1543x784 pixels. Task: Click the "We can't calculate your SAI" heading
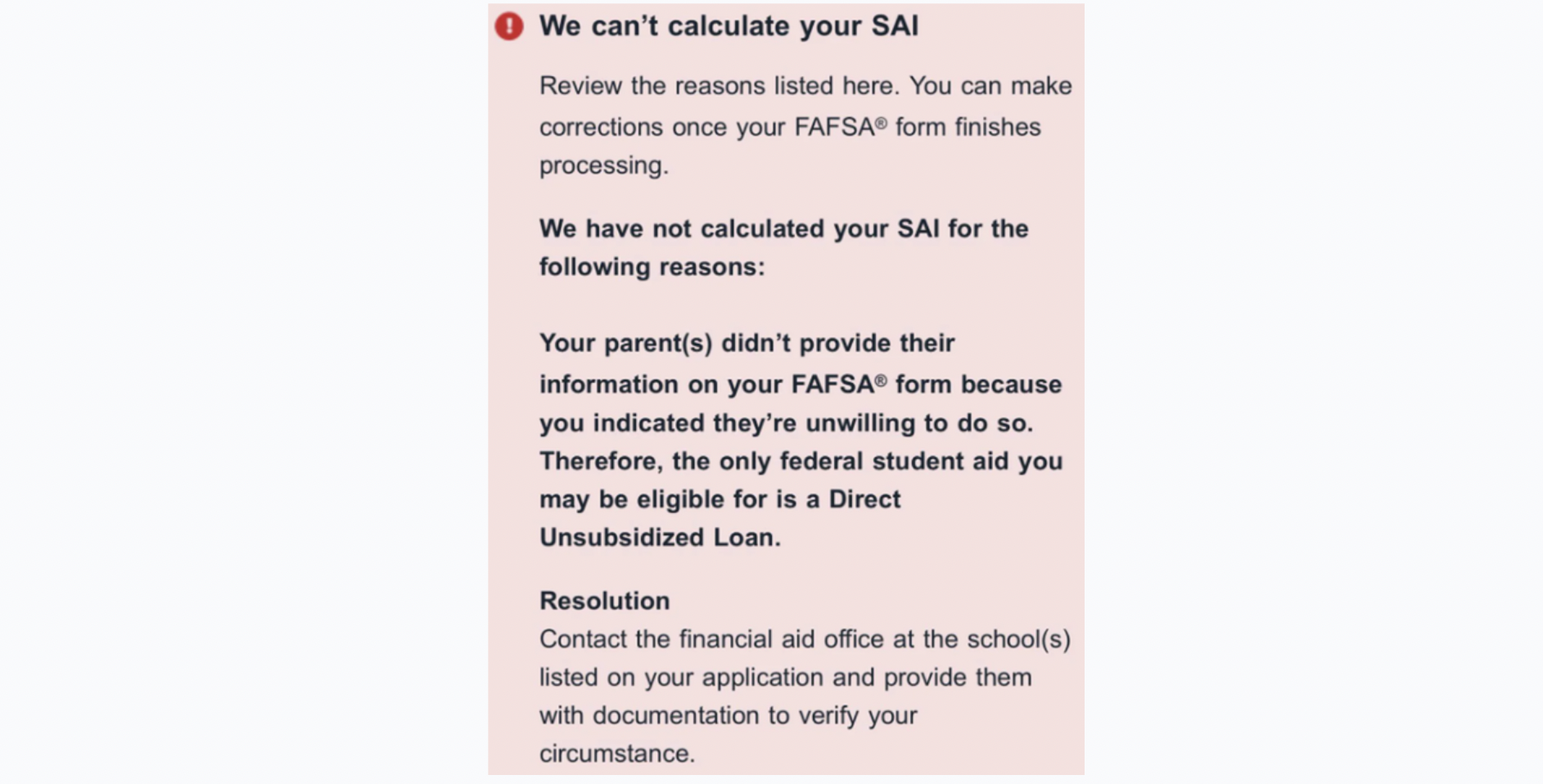(728, 26)
